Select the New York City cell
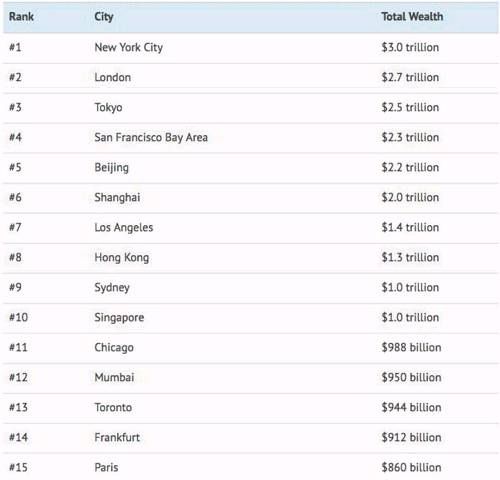Screen dimensions: 500x480 pos(129,48)
